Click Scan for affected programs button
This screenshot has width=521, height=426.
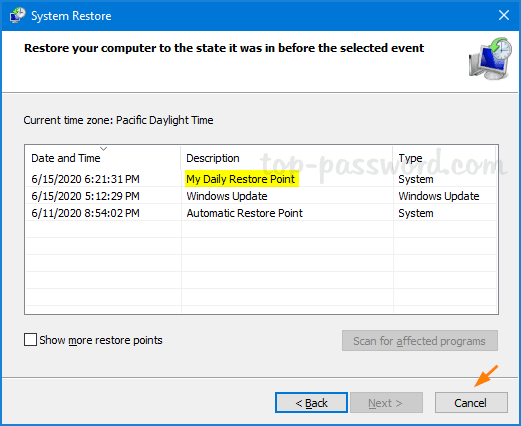pyautogui.click(x=420, y=341)
